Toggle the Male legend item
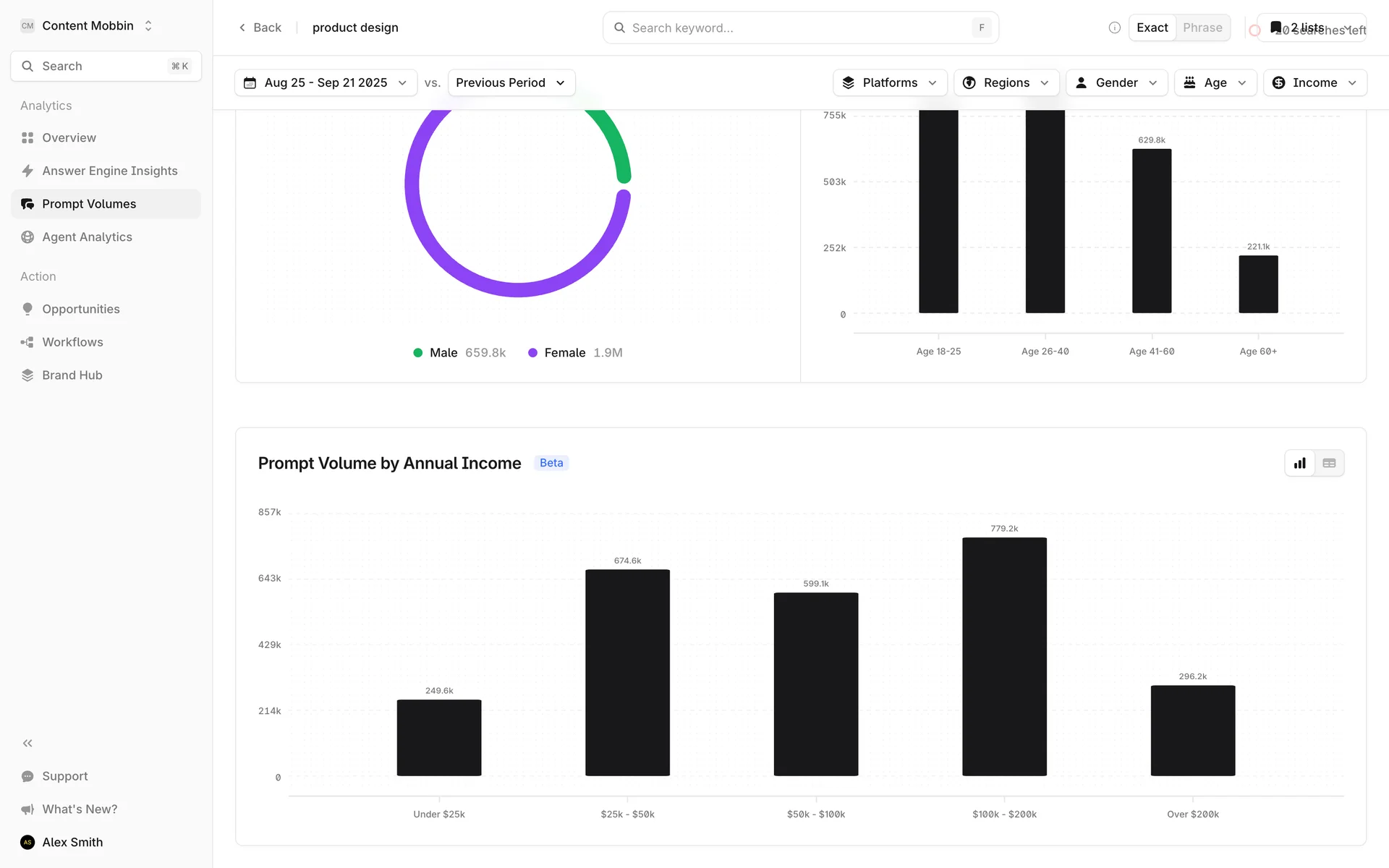1389x868 pixels. [443, 352]
